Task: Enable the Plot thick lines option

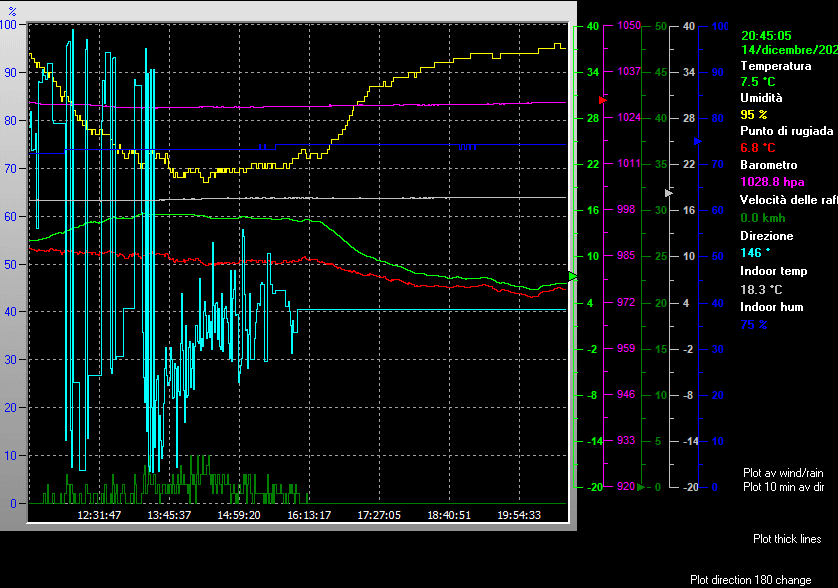Action: point(787,539)
